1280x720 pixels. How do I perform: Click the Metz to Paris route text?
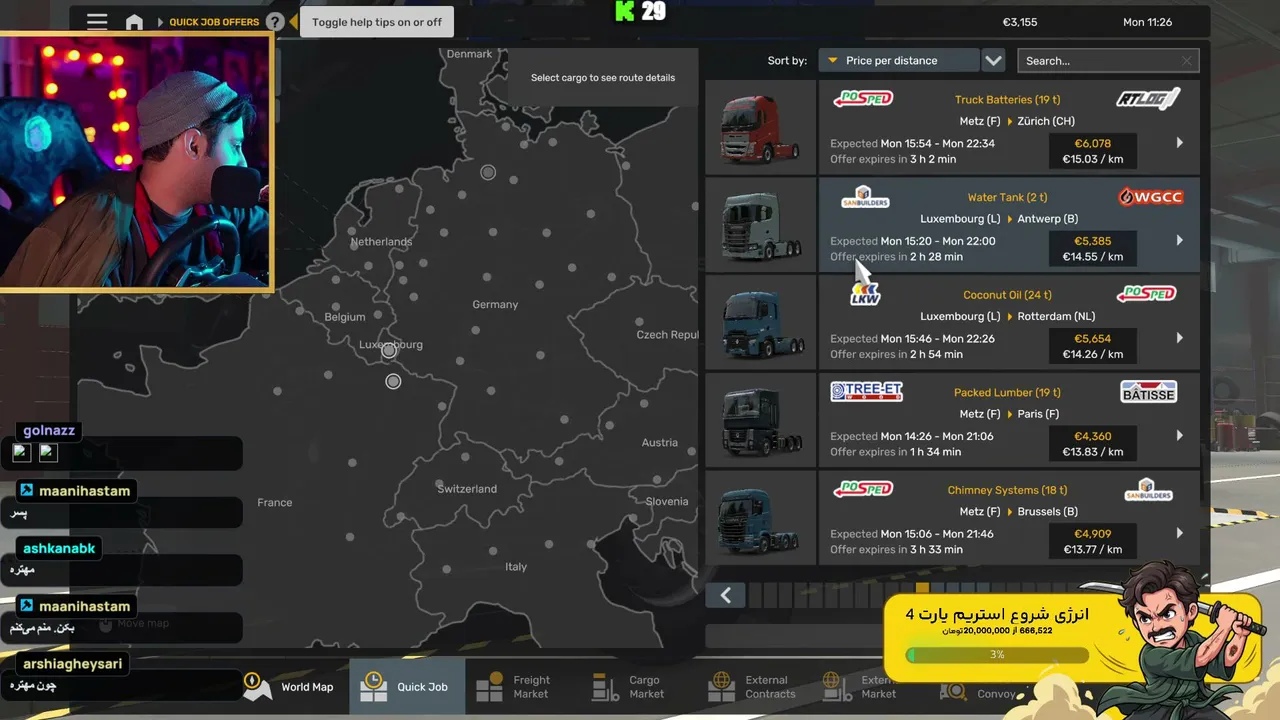pos(1009,414)
